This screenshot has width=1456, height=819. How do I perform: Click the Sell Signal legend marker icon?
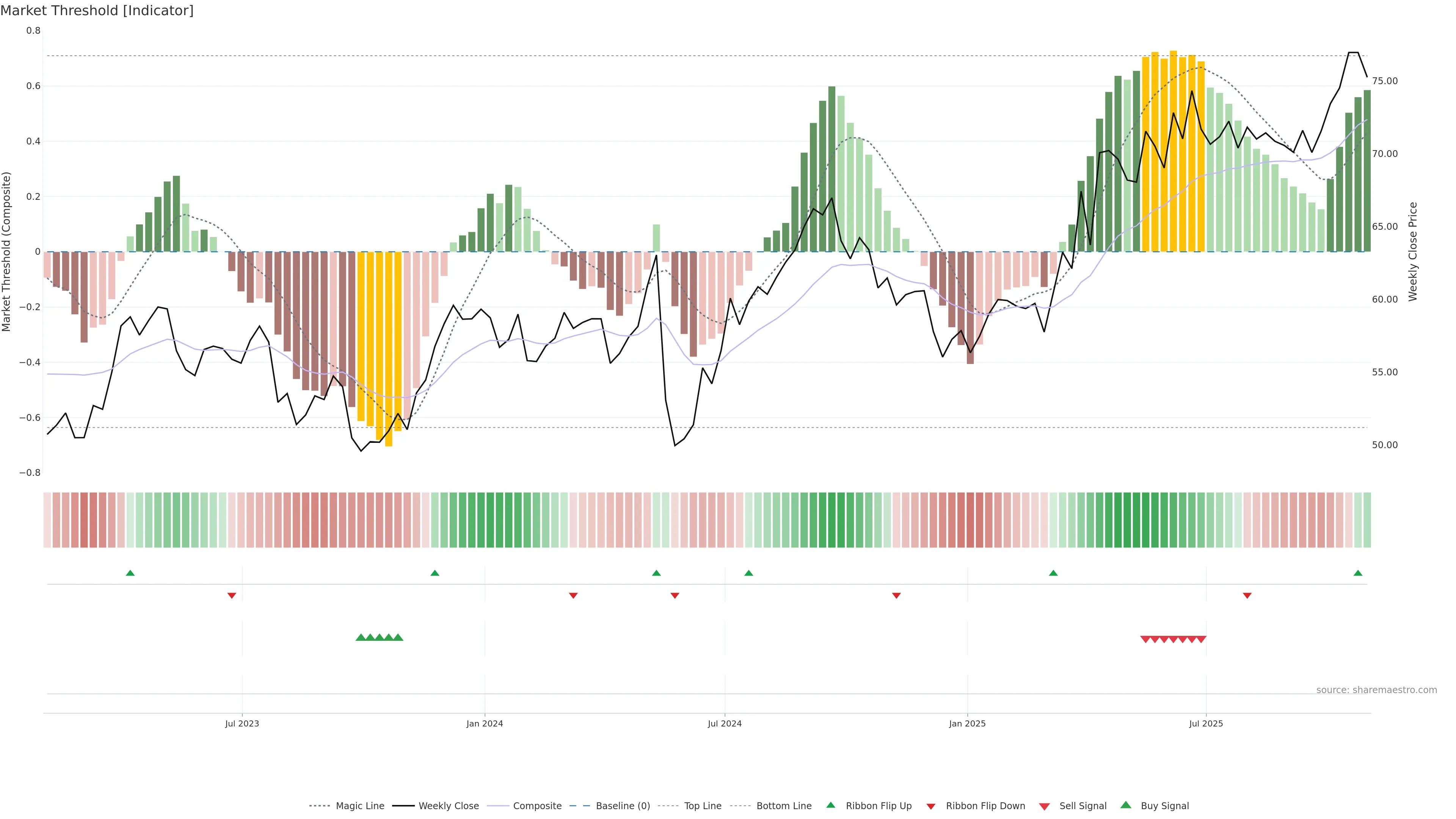tap(1045, 806)
